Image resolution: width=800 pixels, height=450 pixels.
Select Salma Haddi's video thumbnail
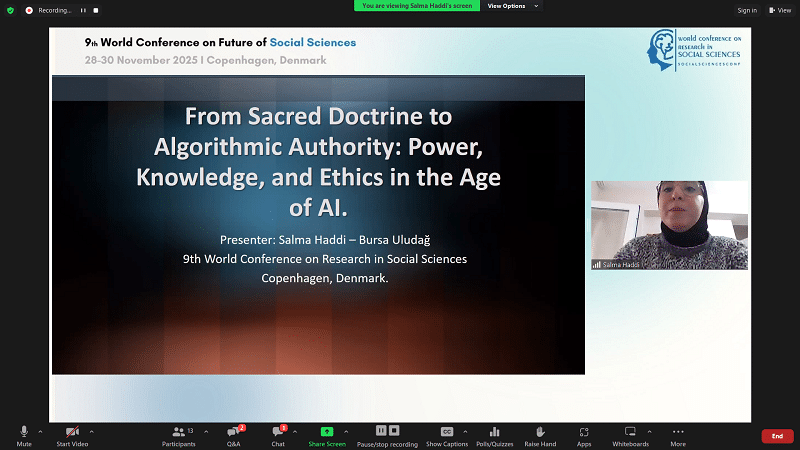(669, 225)
